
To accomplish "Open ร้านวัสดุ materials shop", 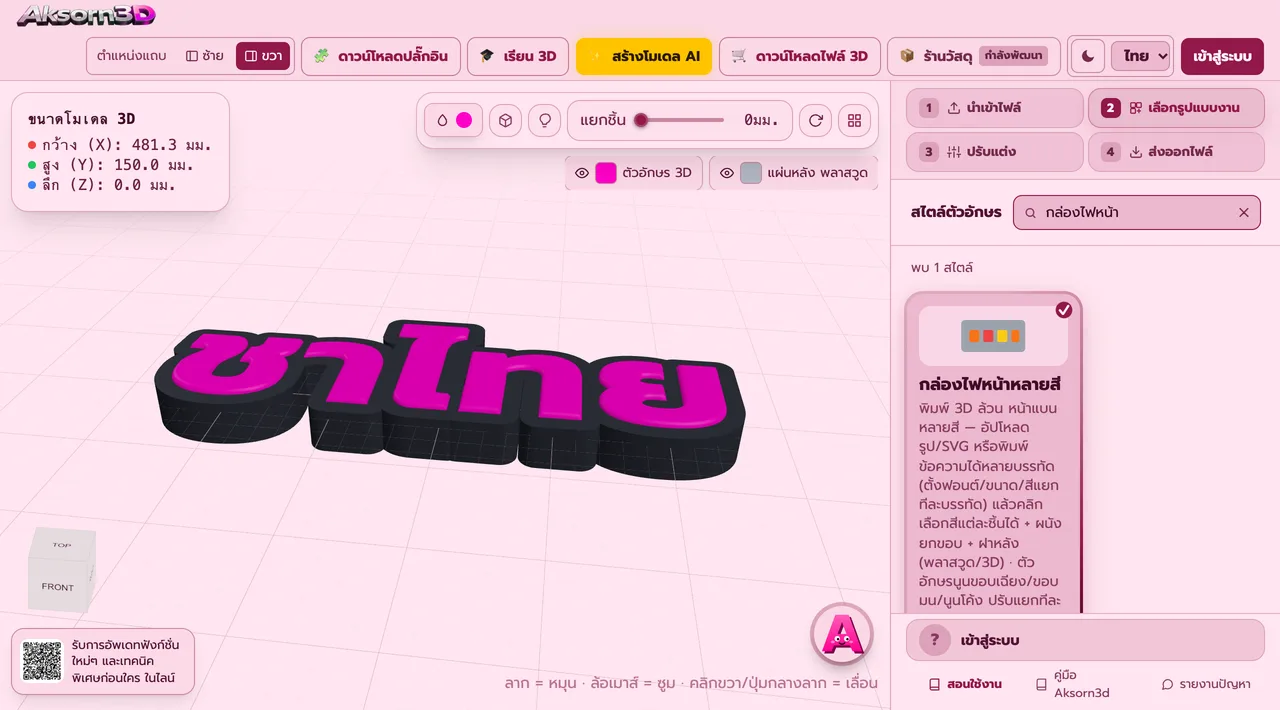I will [974, 56].
